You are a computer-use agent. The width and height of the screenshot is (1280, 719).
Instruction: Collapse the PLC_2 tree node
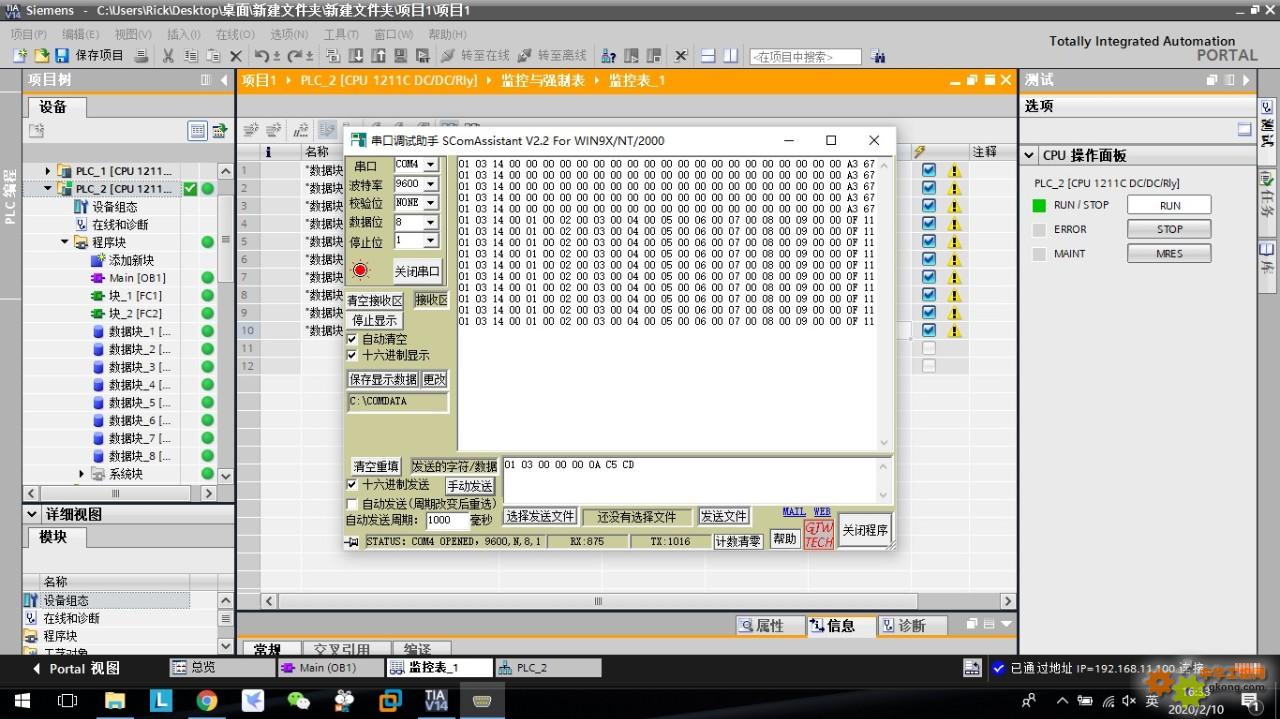point(48,188)
